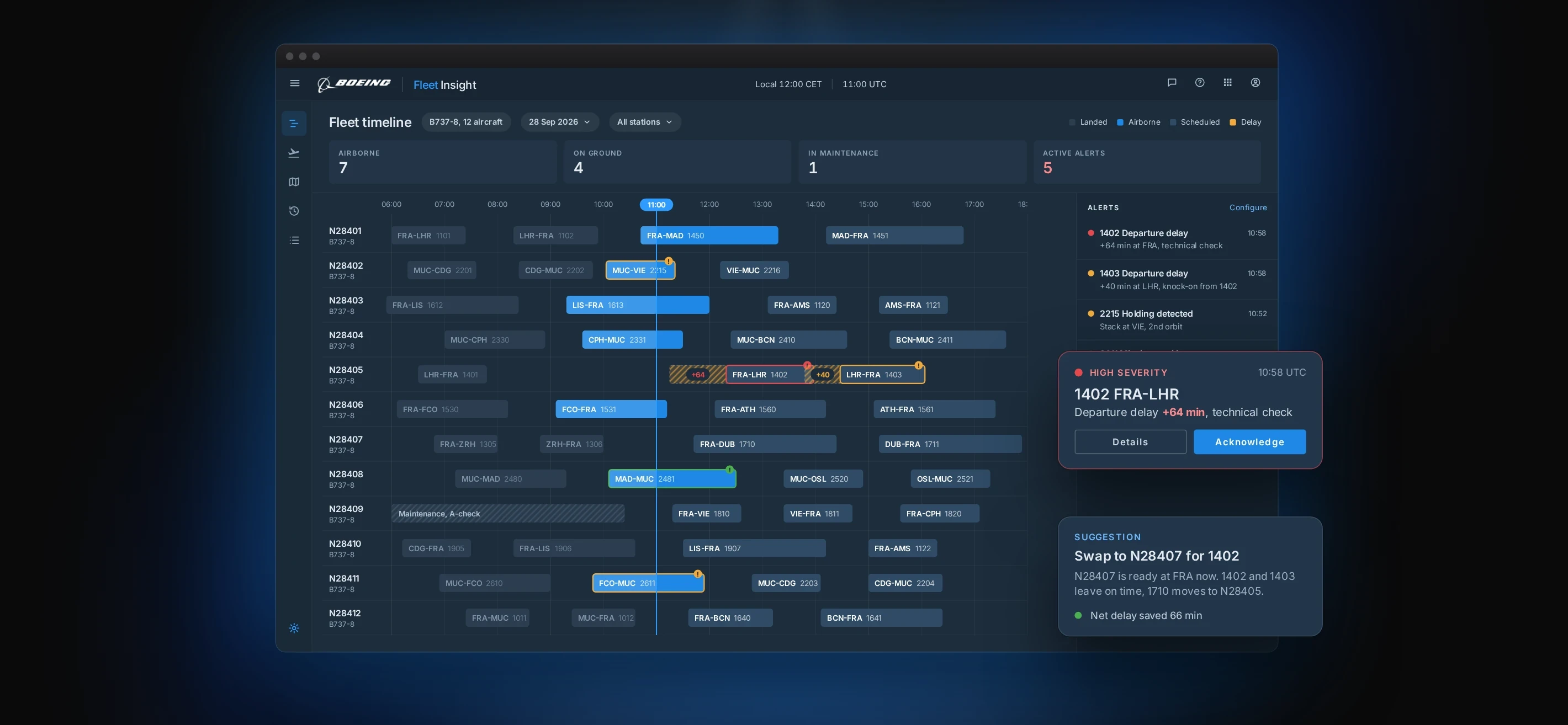Image resolution: width=1568 pixels, height=725 pixels.
Task: Click the B737-8, 12 aircraft filter chip
Action: pyautogui.click(x=465, y=122)
